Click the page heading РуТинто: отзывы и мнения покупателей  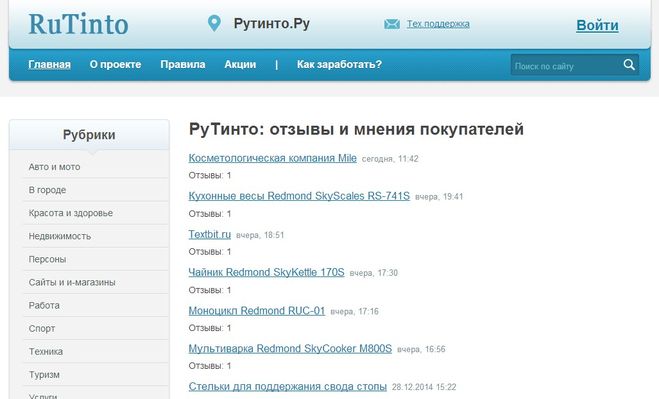[x=356, y=129]
